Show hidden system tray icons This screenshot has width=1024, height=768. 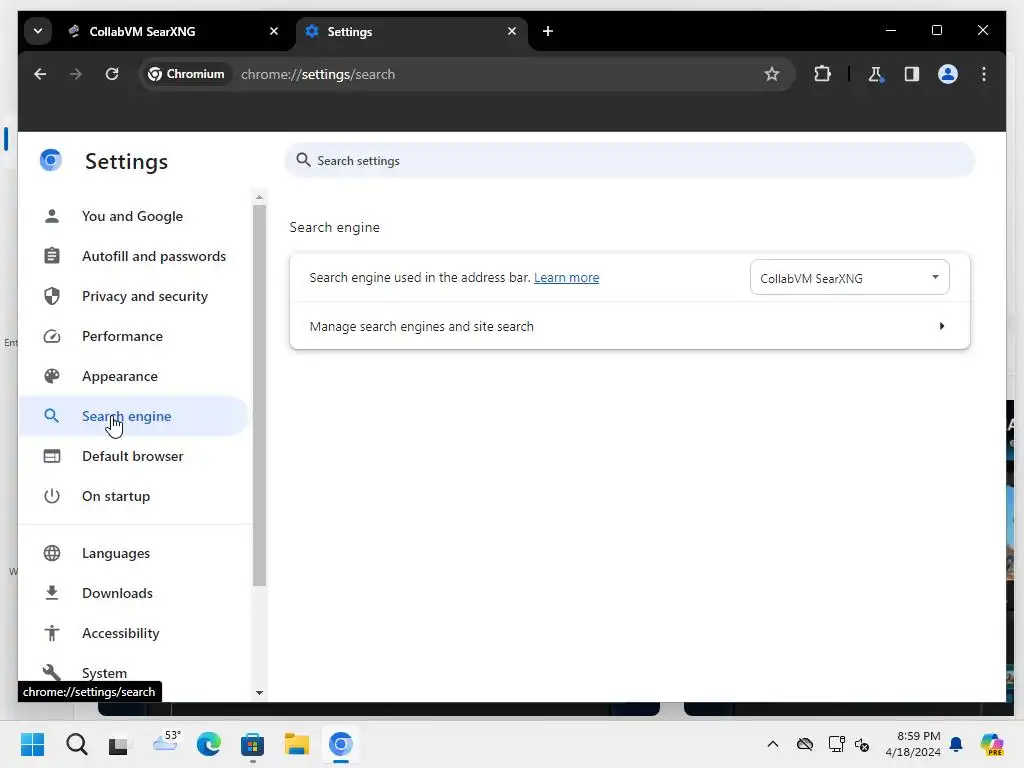pyautogui.click(x=773, y=744)
